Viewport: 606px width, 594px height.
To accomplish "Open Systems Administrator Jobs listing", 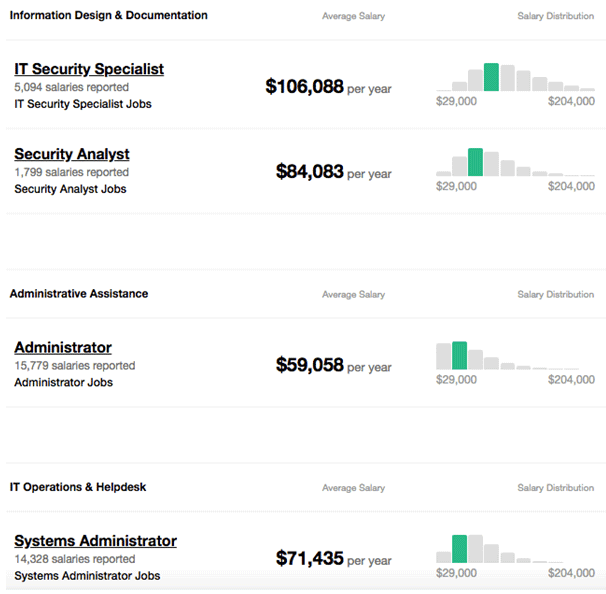I will (x=87, y=575).
